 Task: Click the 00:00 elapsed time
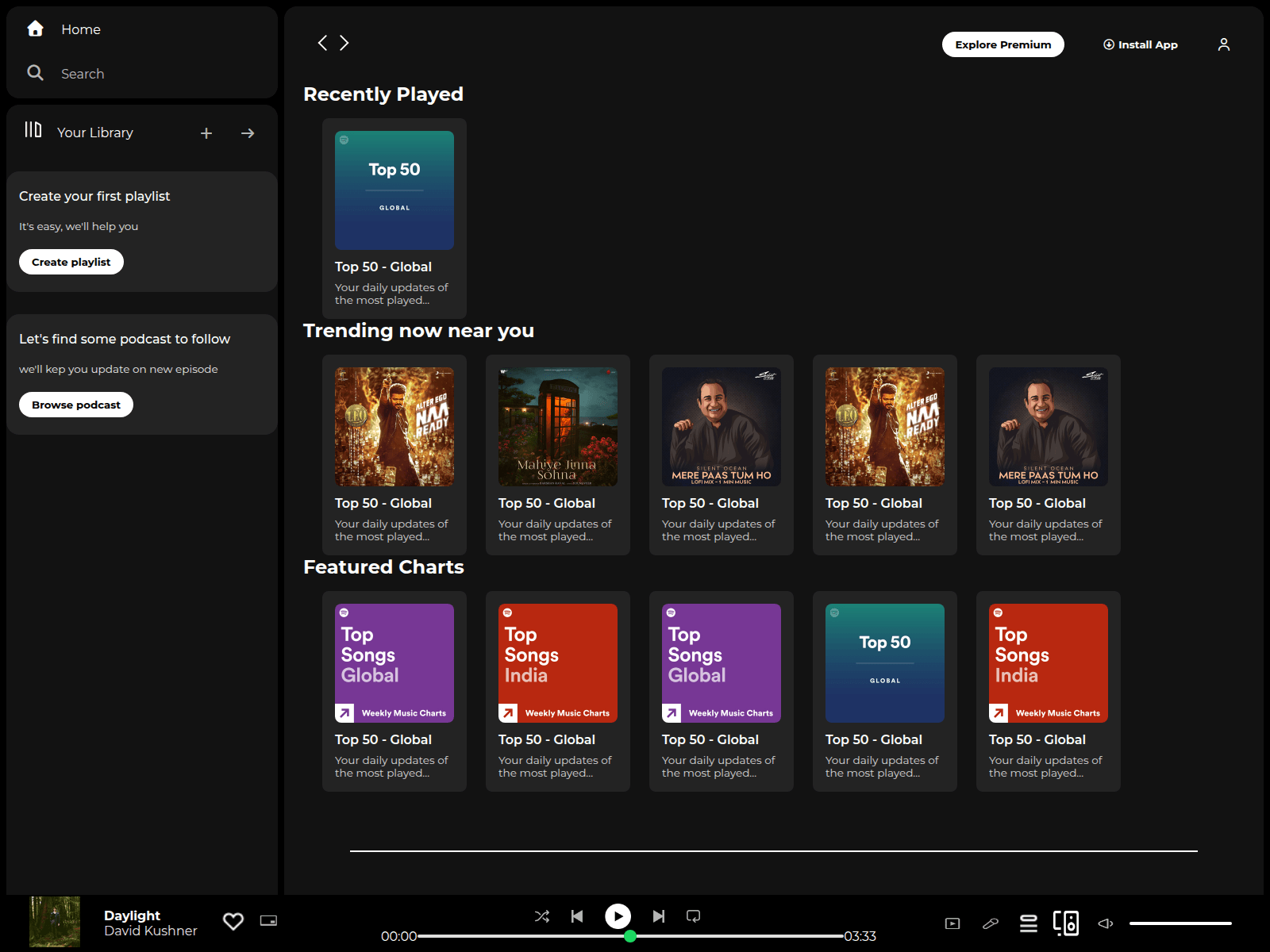tap(398, 936)
